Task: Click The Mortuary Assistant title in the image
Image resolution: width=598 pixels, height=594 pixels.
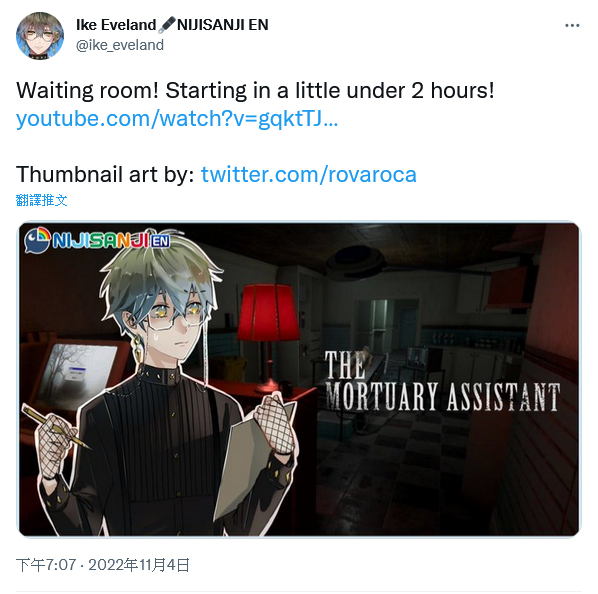Action: [441, 382]
